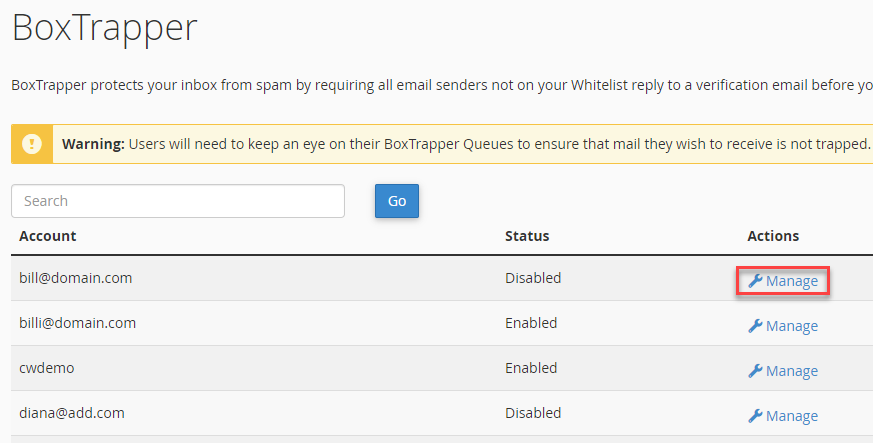Open Manage link for bill@domain.com
This screenshot has width=873, height=443.
tap(791, 281)
